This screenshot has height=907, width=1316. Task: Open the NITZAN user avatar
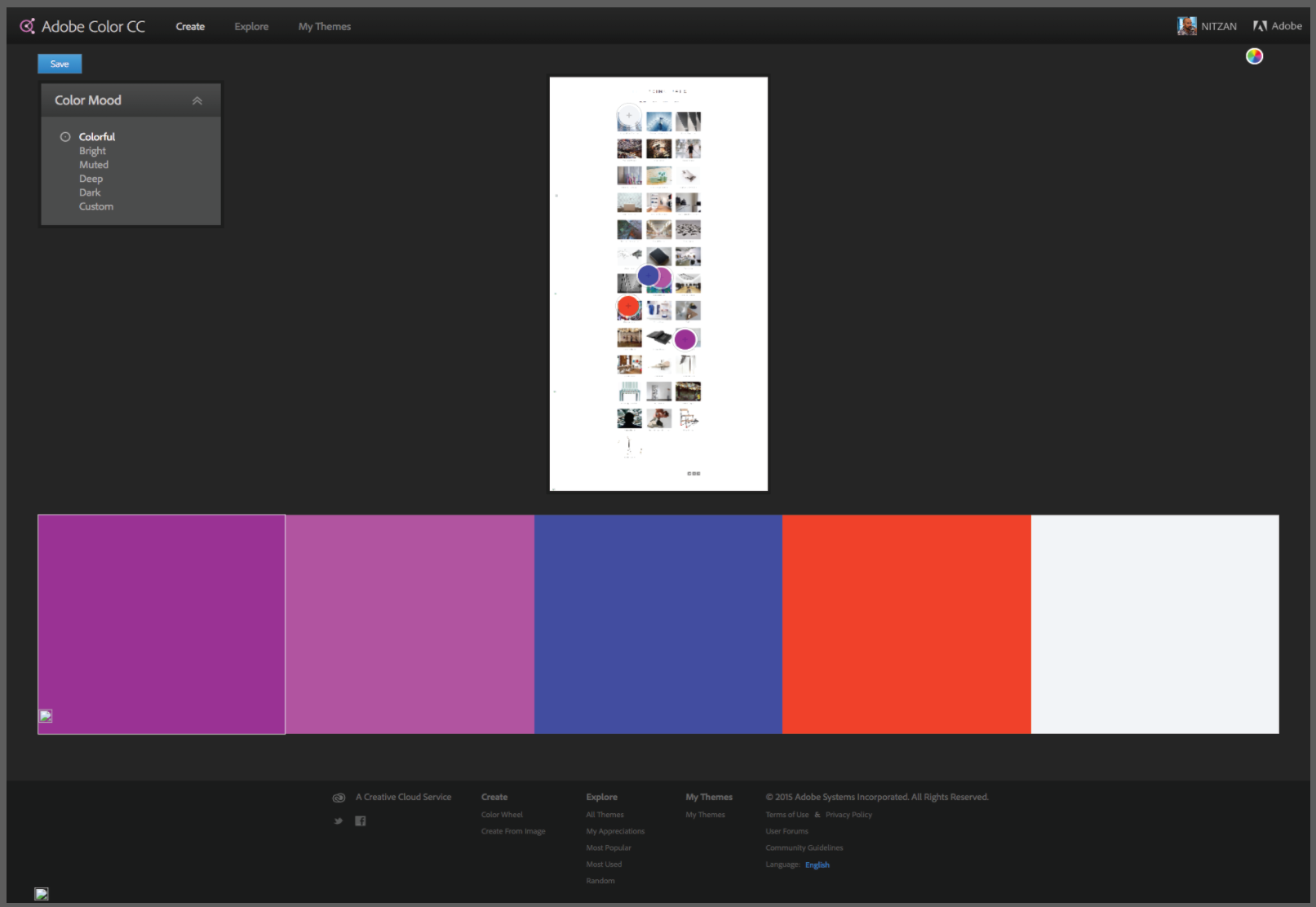1186,26
